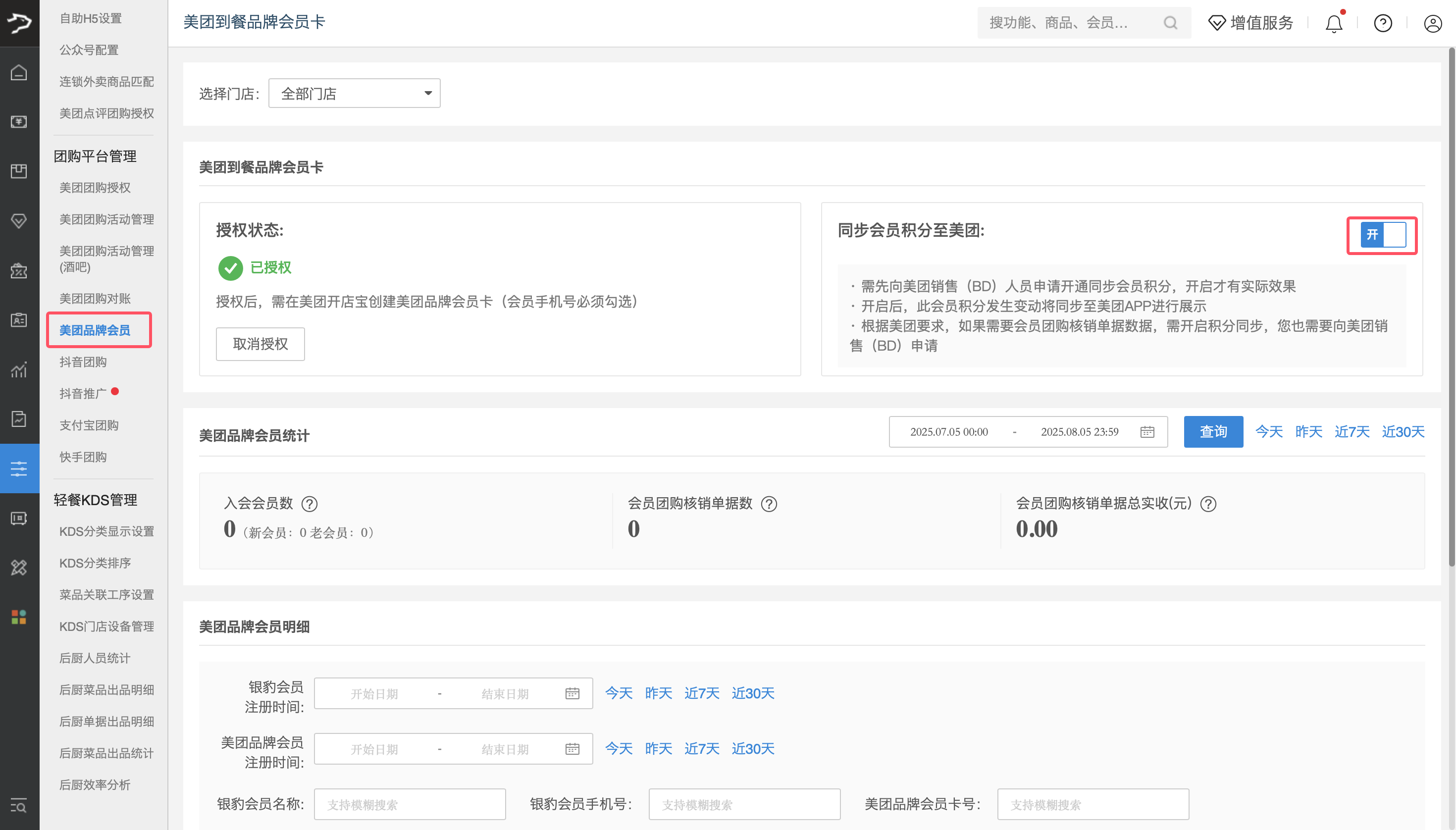Viewport: 1456px width, 830px height.
Task: Click the blue 查询 button
Action: 1213,431
